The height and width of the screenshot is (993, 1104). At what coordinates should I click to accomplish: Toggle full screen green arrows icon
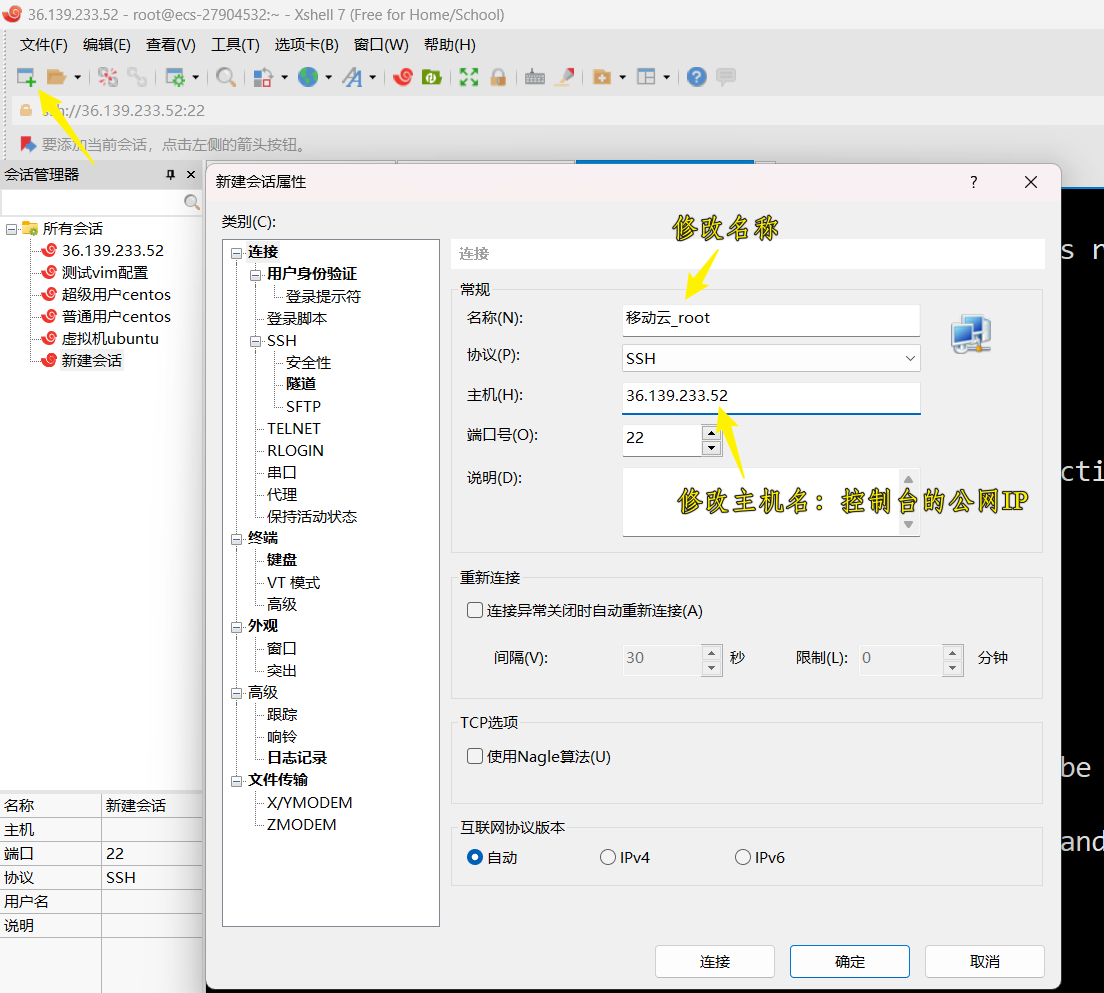pyautogui.click(x=469, y=77)
